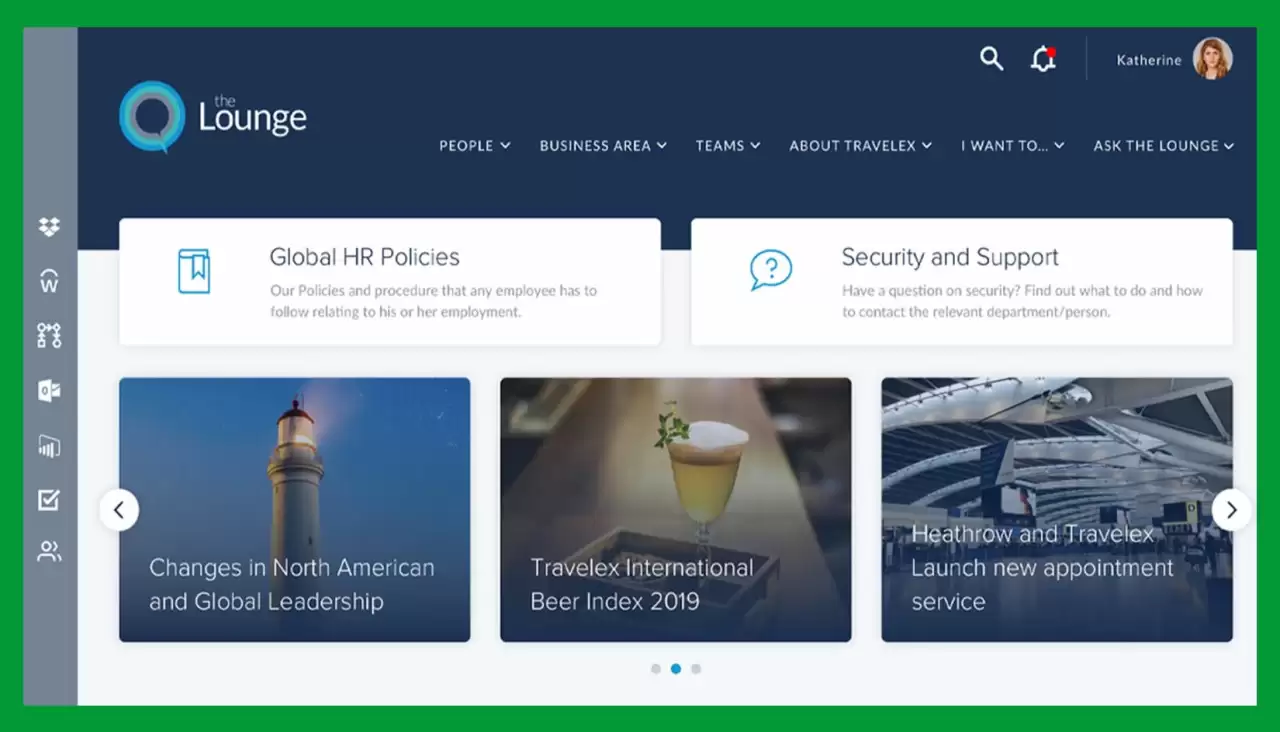Open Power BI from the sidebar
The image size is (1280, 732).
[x=48, y=446]
